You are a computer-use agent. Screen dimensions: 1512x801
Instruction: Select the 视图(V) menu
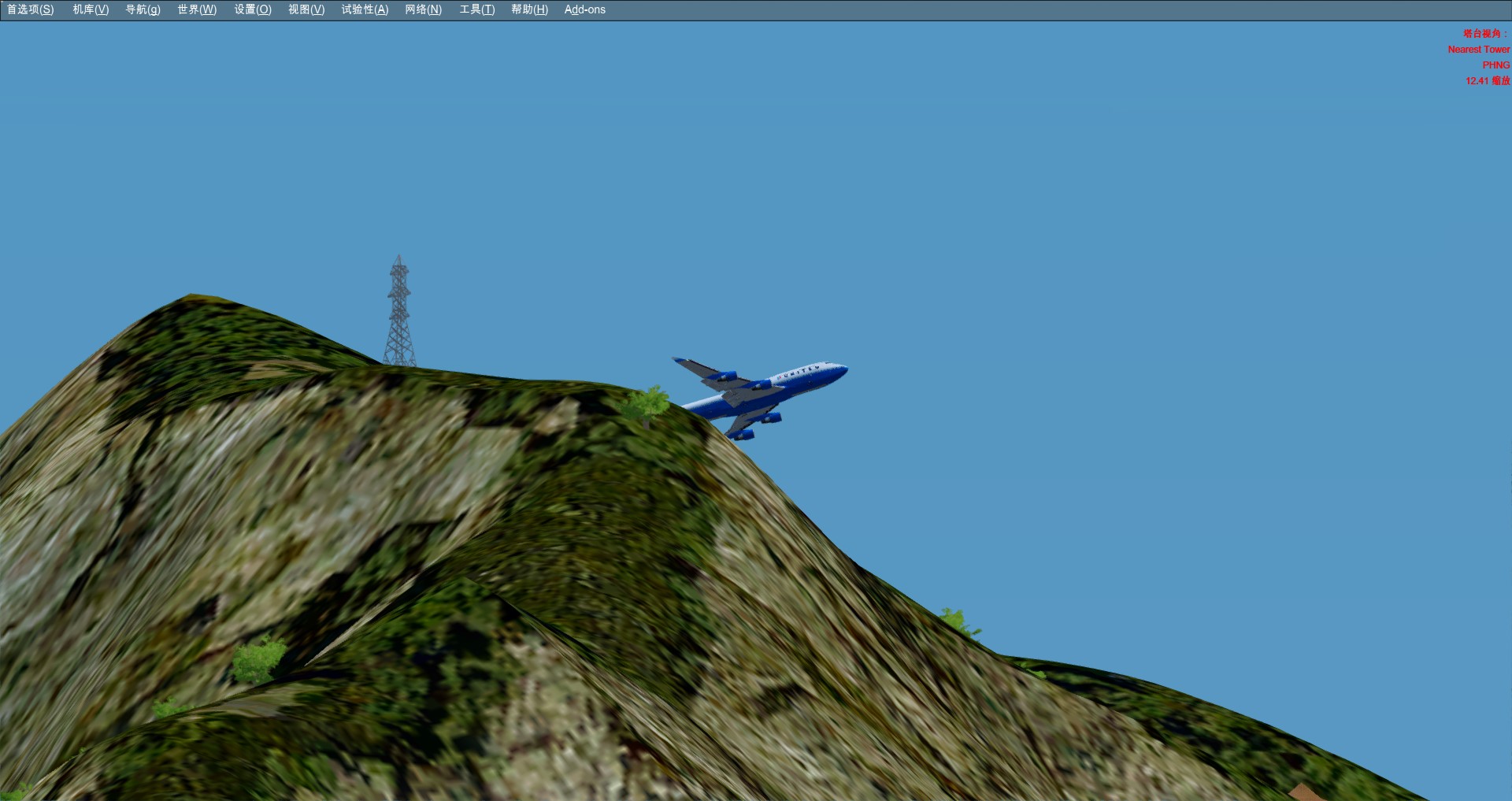click(x=306, y=9)
